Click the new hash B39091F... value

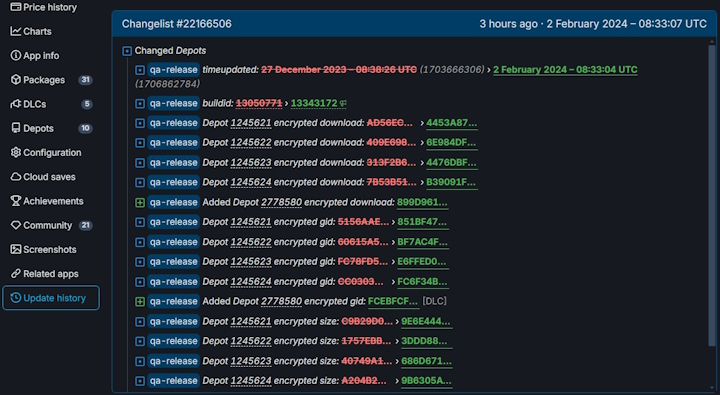[x=451, y=182]
